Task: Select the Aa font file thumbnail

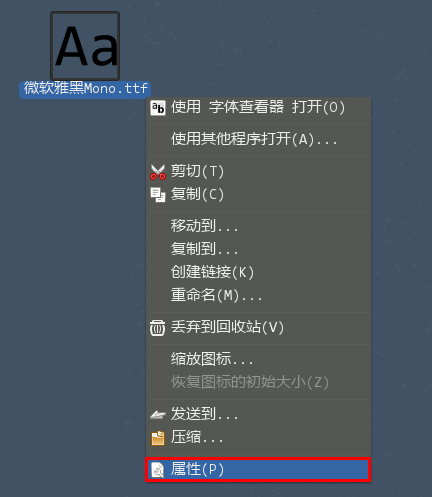Action: pyautogui.click(x=85, y=46)
